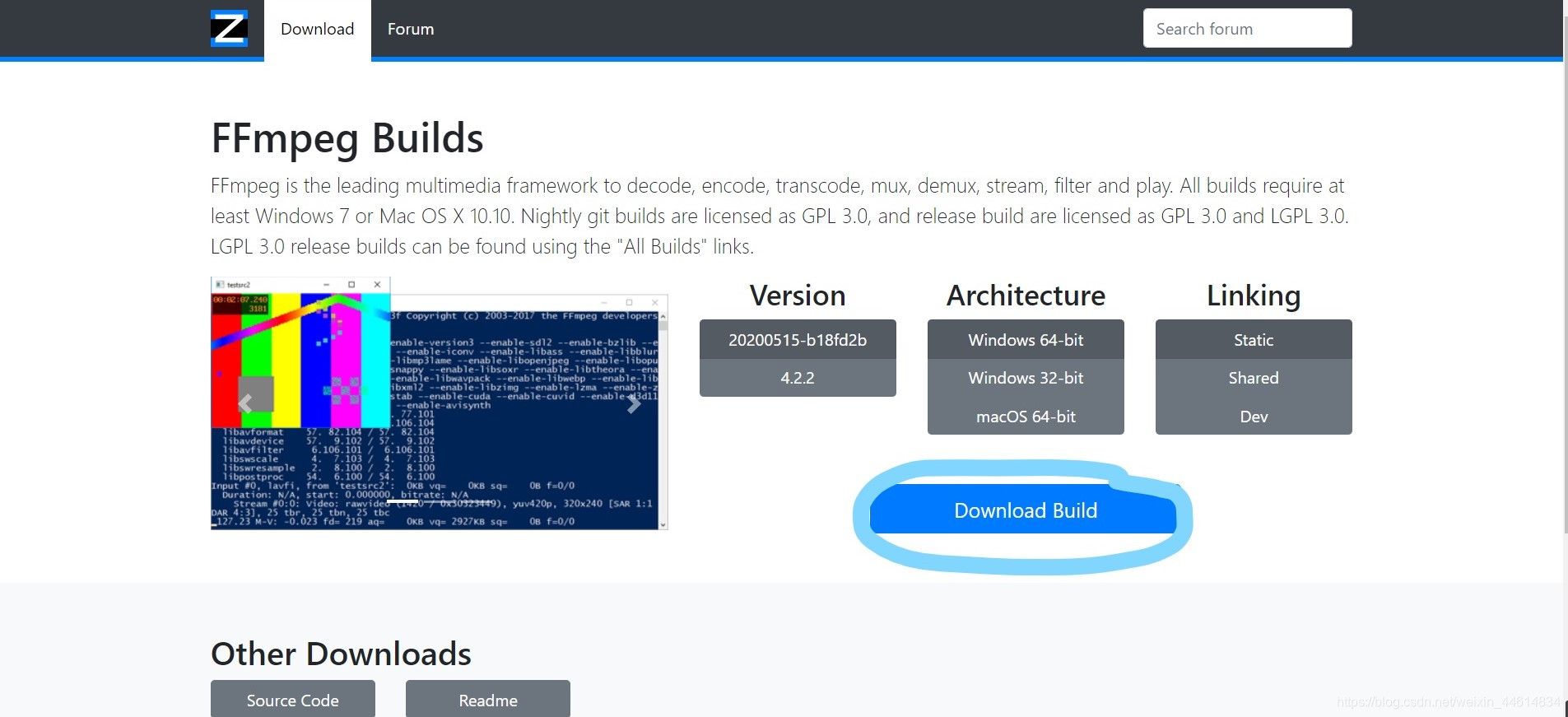Viewport: 1568px width, 717px height.
Task: Choose Windows 32-bit architecture
Action: (1026, 378)
